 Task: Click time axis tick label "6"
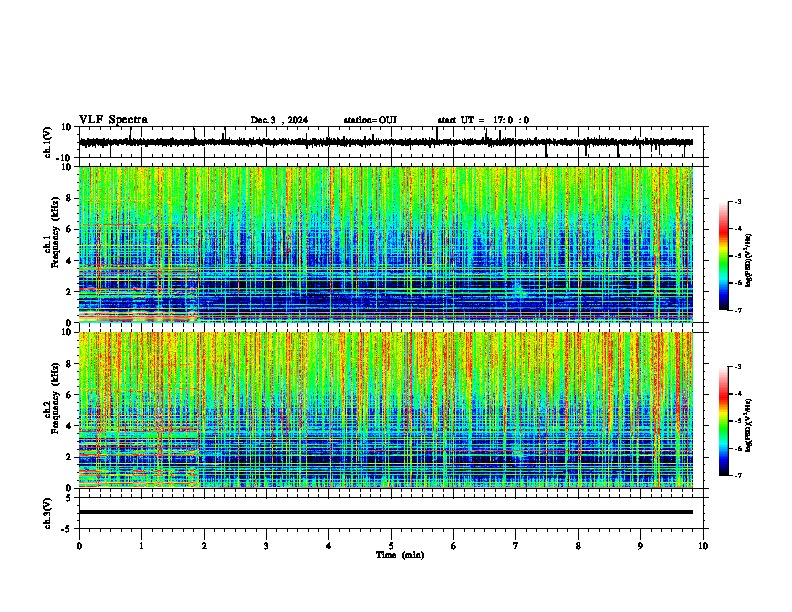click(x=454, y=546)
